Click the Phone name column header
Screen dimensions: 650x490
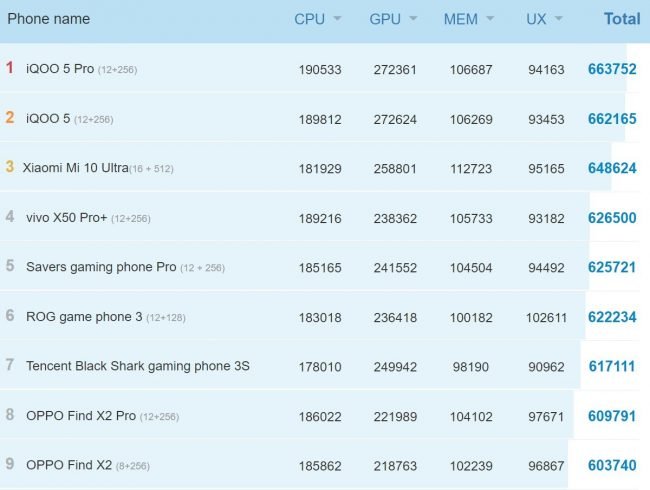tap(49, 19)
